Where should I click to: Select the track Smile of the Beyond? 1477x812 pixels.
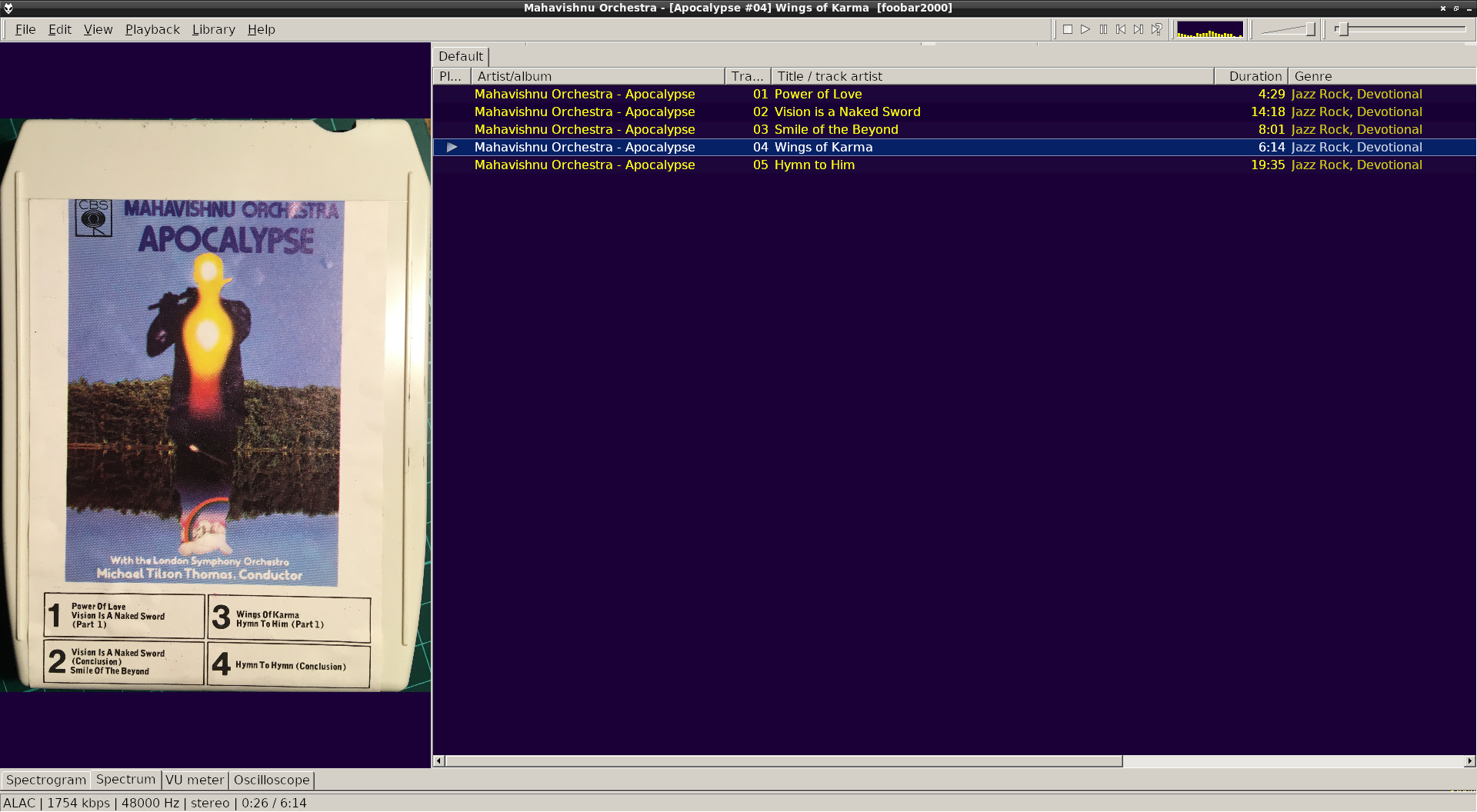pos(954,129)
